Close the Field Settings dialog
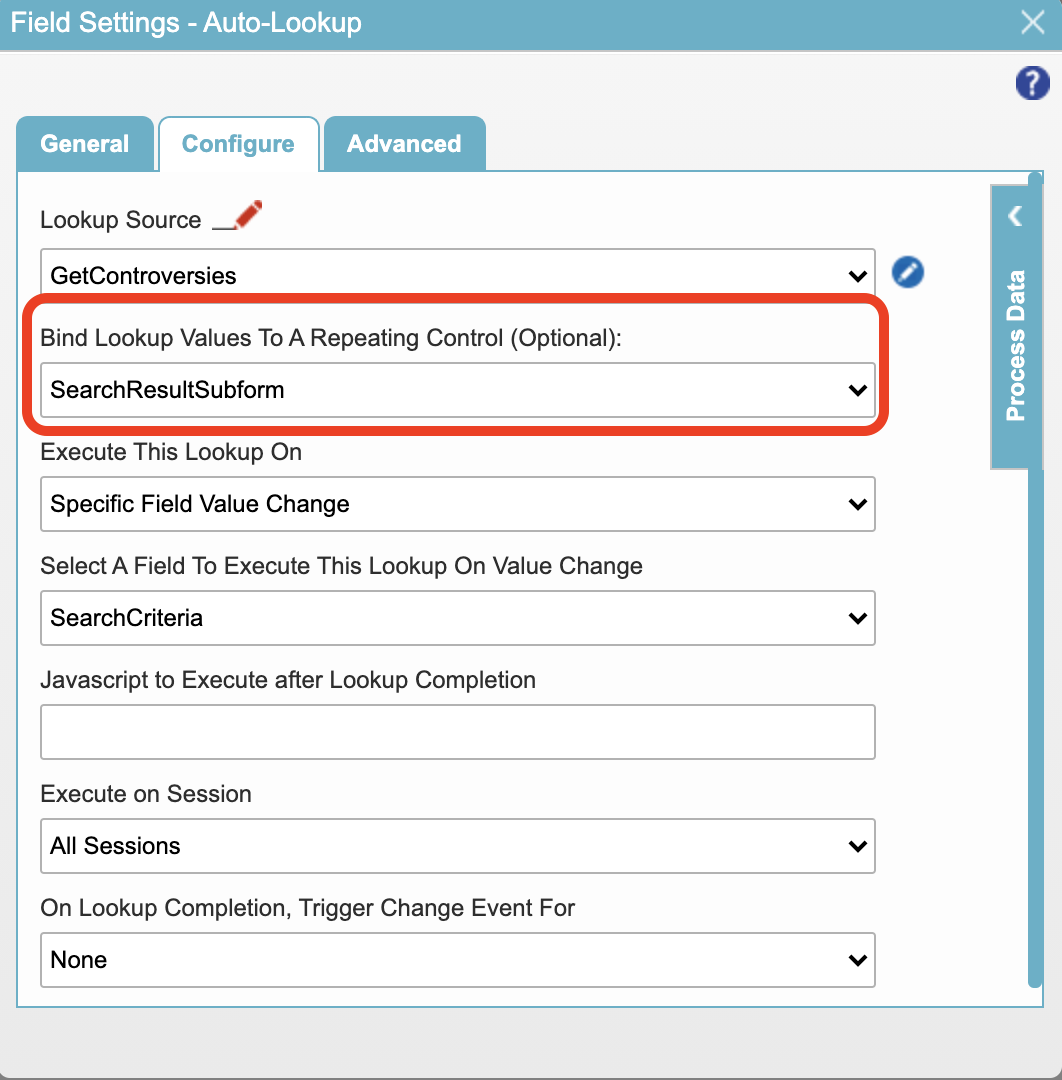Image resolution: width=1062 pixels, height=1080 pixels. point(1033,22)
